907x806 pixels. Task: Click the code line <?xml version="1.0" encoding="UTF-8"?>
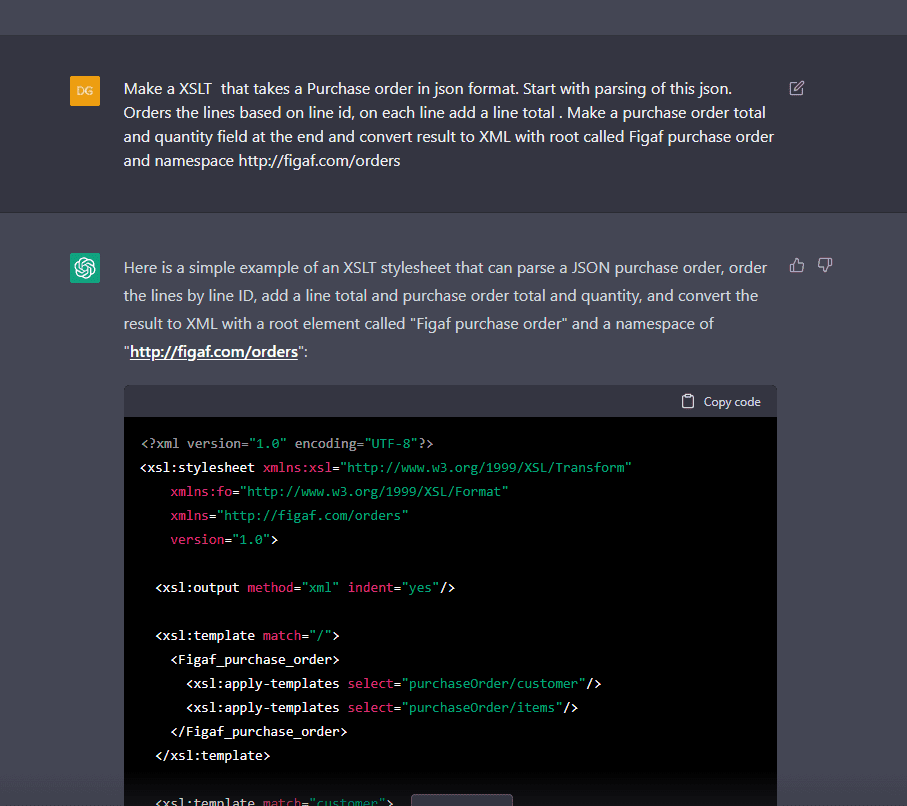tap(287, 444)
